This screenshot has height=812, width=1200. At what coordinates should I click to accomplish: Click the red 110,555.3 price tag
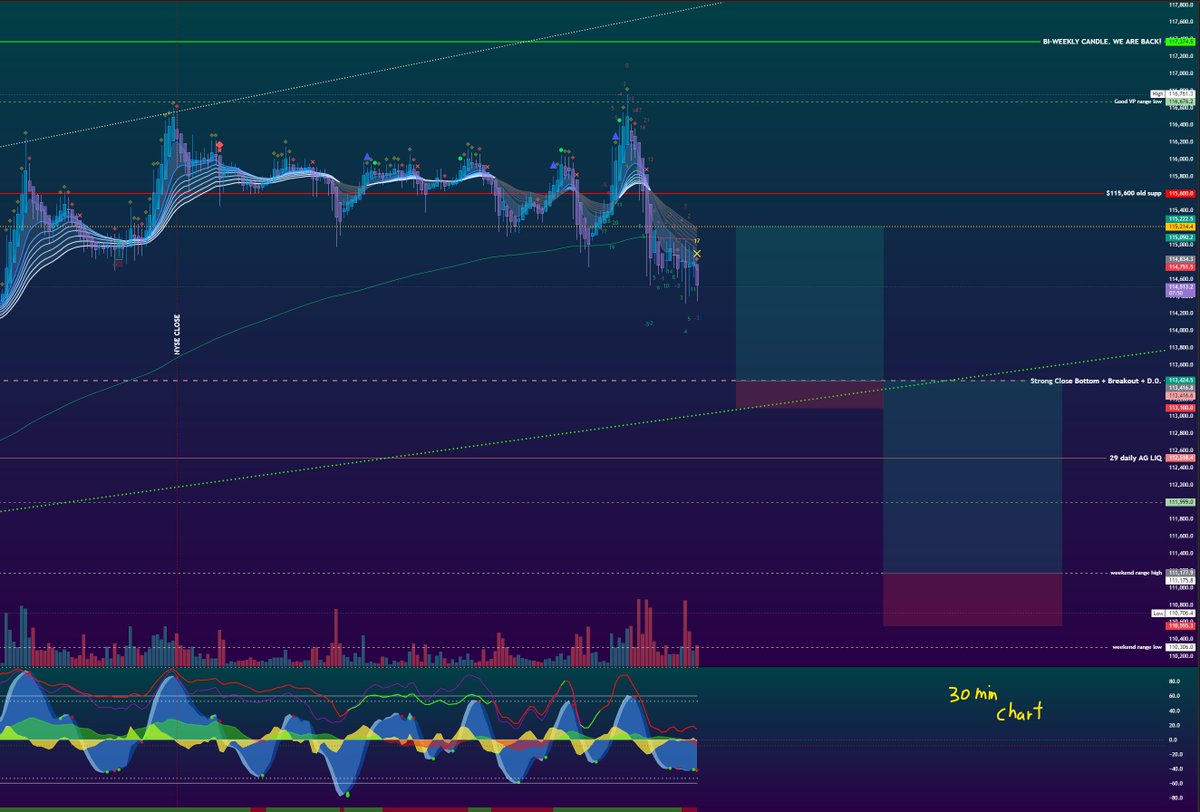[x=1180, y=625]
